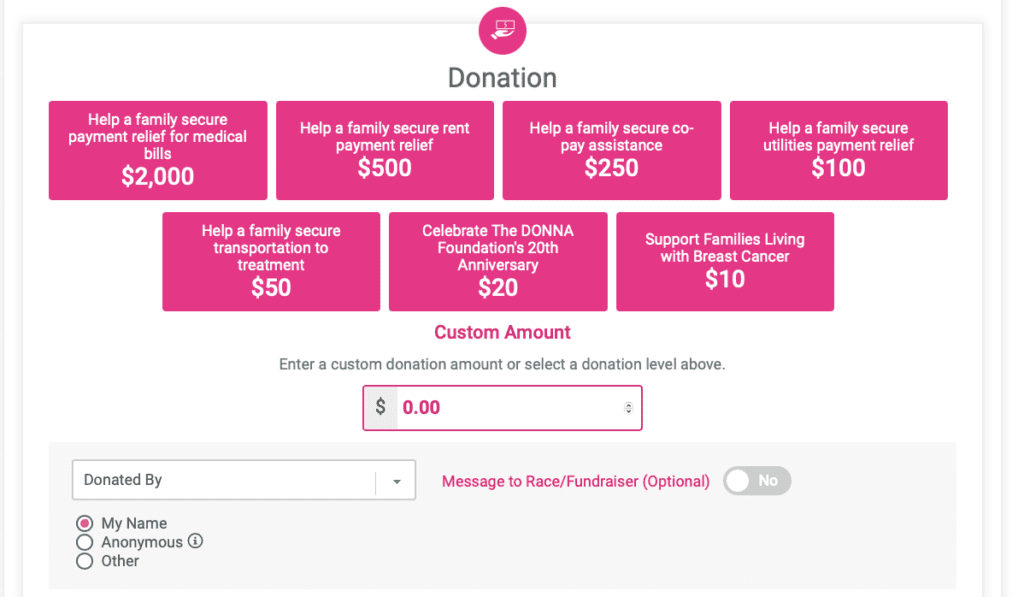The width and height of the screenshot is (1024, 597).
Task: Toggle the Message to Race/Fundraiser switch
Action: click(757, 481)
